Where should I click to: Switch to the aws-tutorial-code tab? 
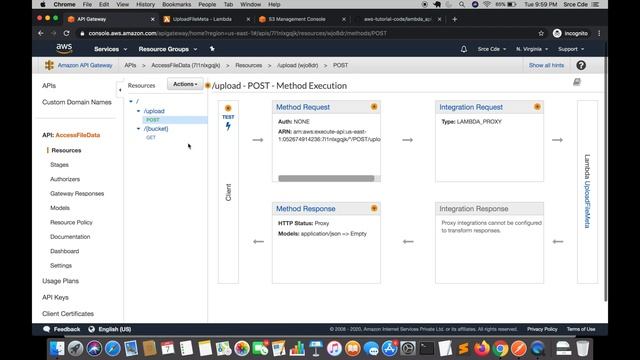coord(397,19)
